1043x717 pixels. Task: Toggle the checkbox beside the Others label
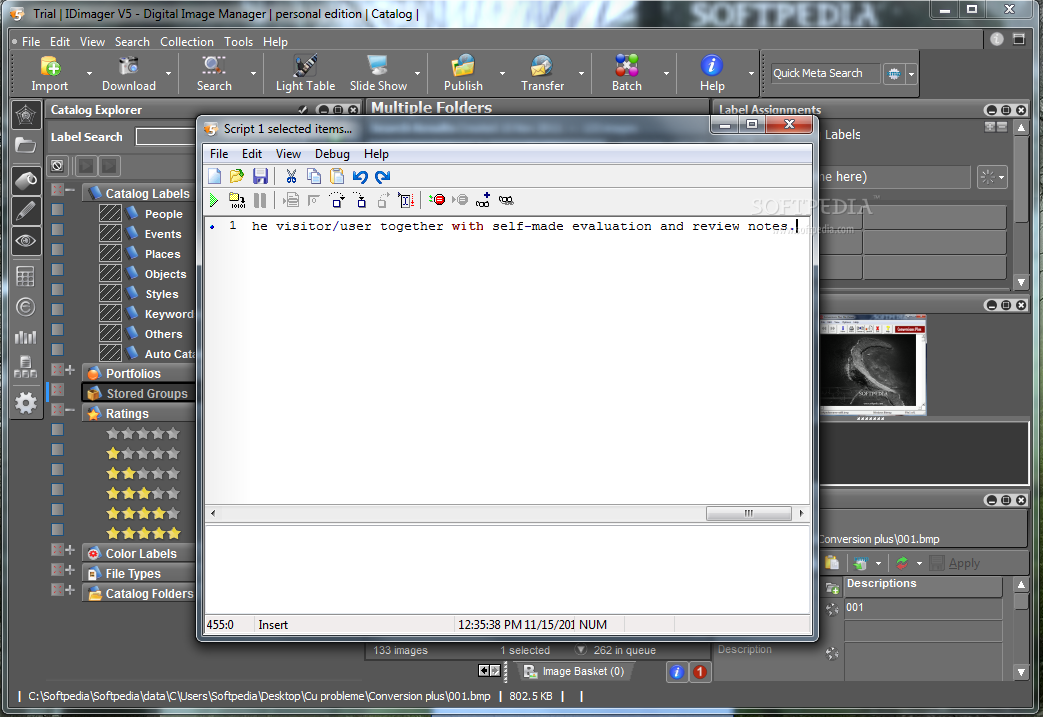click(x=58, y=329)
